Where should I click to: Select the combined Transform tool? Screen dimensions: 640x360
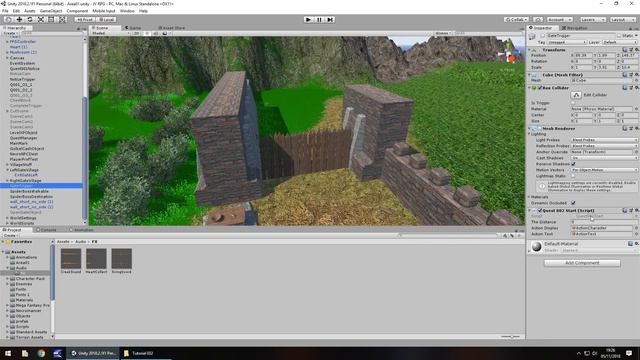point(62,19)
